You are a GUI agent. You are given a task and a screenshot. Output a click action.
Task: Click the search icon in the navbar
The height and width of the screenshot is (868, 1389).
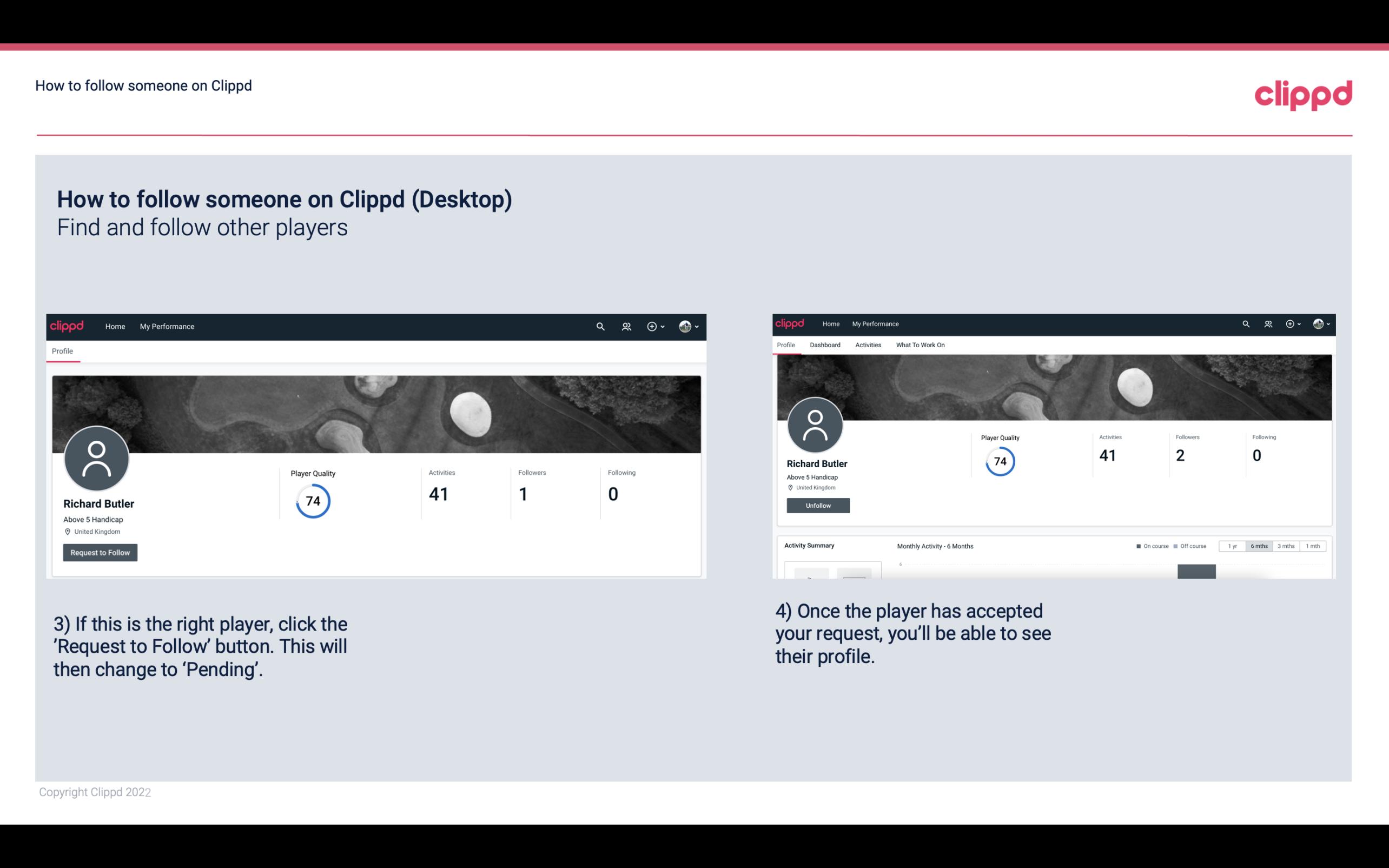click(600, 326)
